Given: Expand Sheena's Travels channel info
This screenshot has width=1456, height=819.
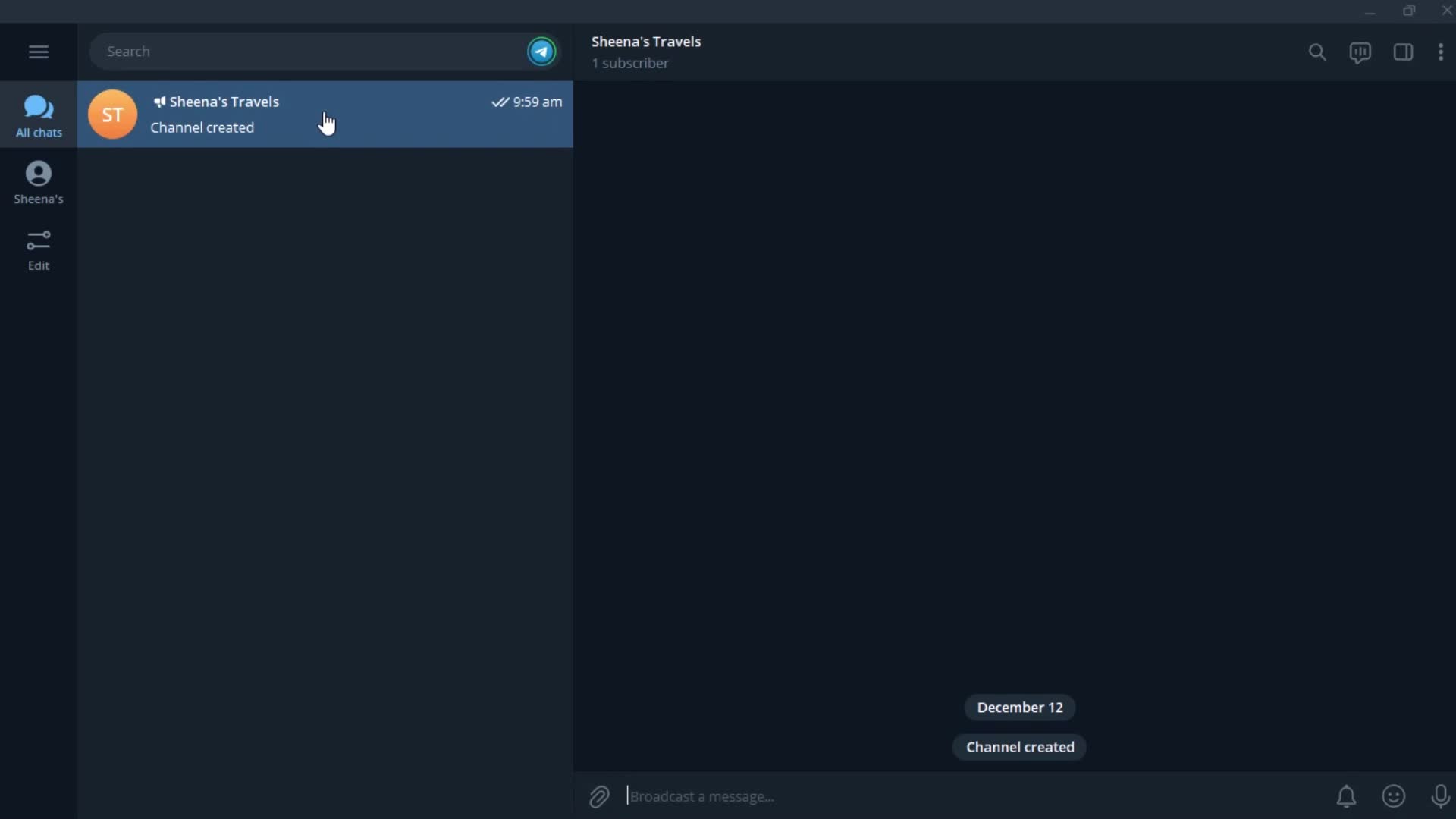Looking at the screenshot, I should tap(646, 51).
